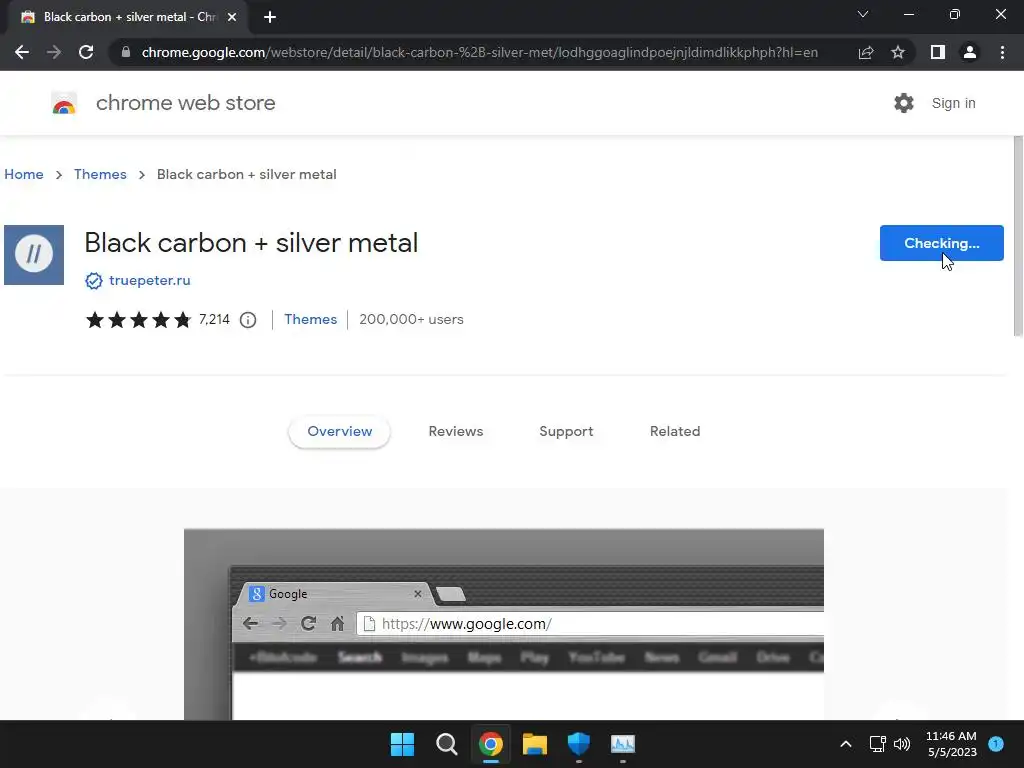This screenshot has width=1024, height=768.
Task: Switch to Related tab
Action: pos(675,432)
